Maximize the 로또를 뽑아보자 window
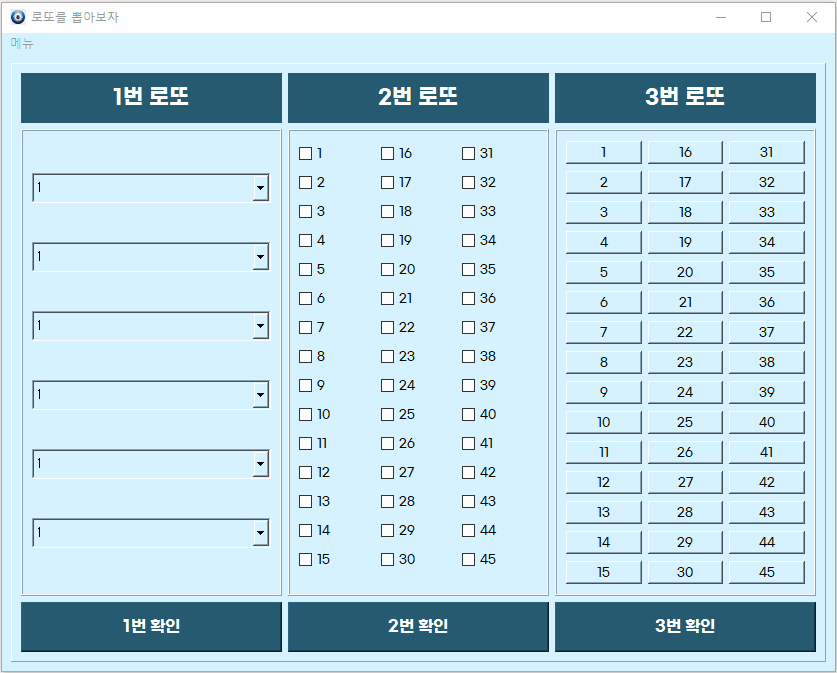 point(766,17)
